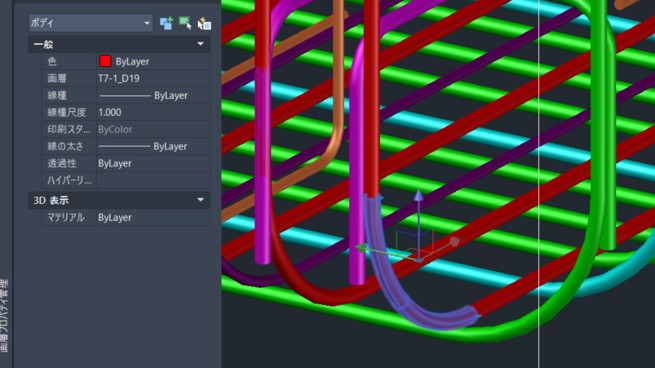Open the Quick Select icon
The image size is (655, 368).
pyautogui.click(x=204, y=23)
